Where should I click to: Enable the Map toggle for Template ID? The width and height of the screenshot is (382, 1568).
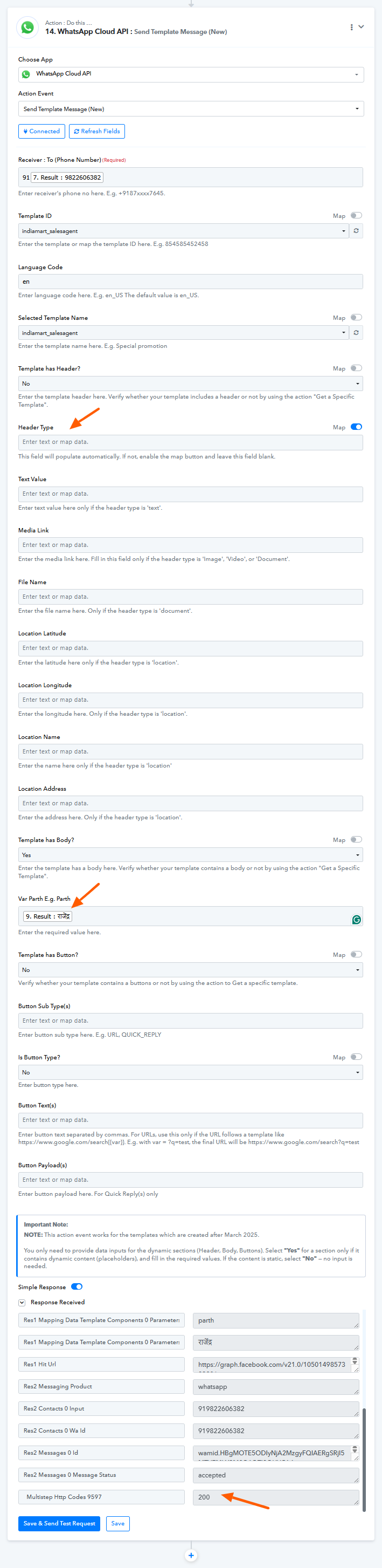pyautogui.click(x=356, y=215)
